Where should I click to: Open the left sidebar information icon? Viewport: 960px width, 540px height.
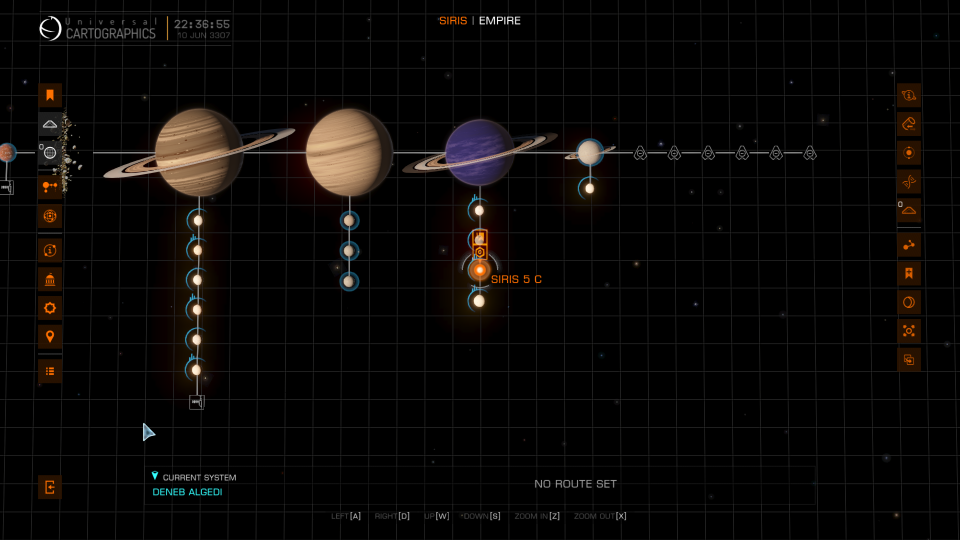50,250
